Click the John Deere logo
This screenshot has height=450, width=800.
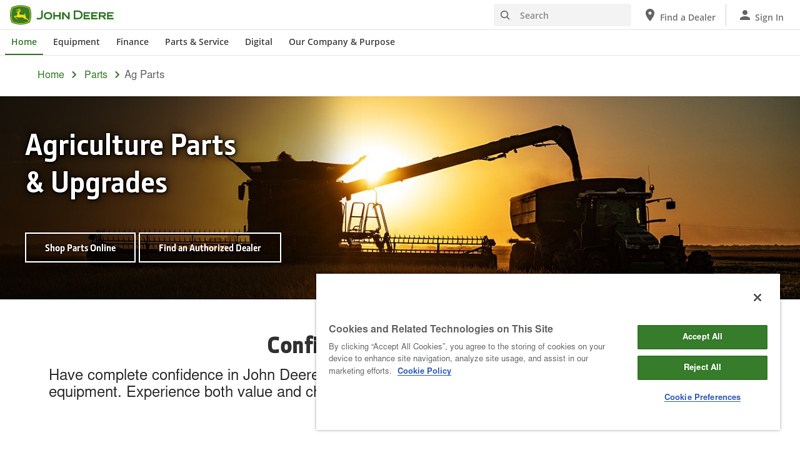click(62, 15)
